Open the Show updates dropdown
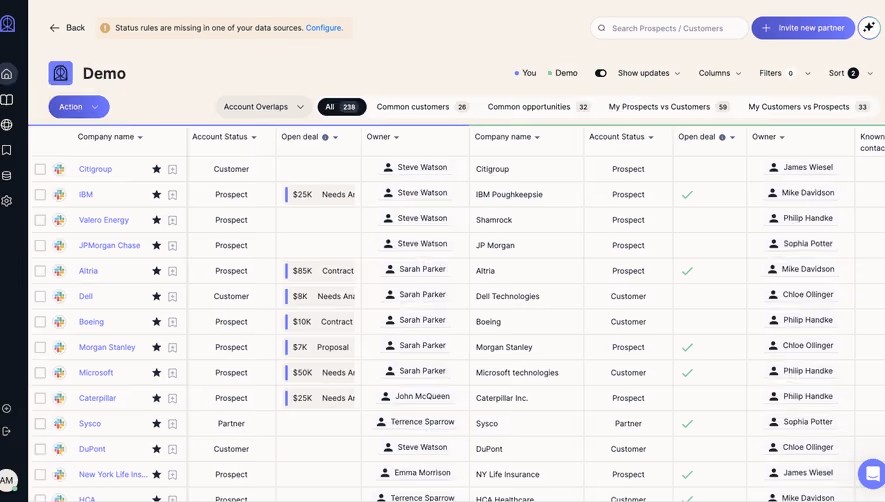The height and width of the screenshot is (502, 885). pos(649,73)
